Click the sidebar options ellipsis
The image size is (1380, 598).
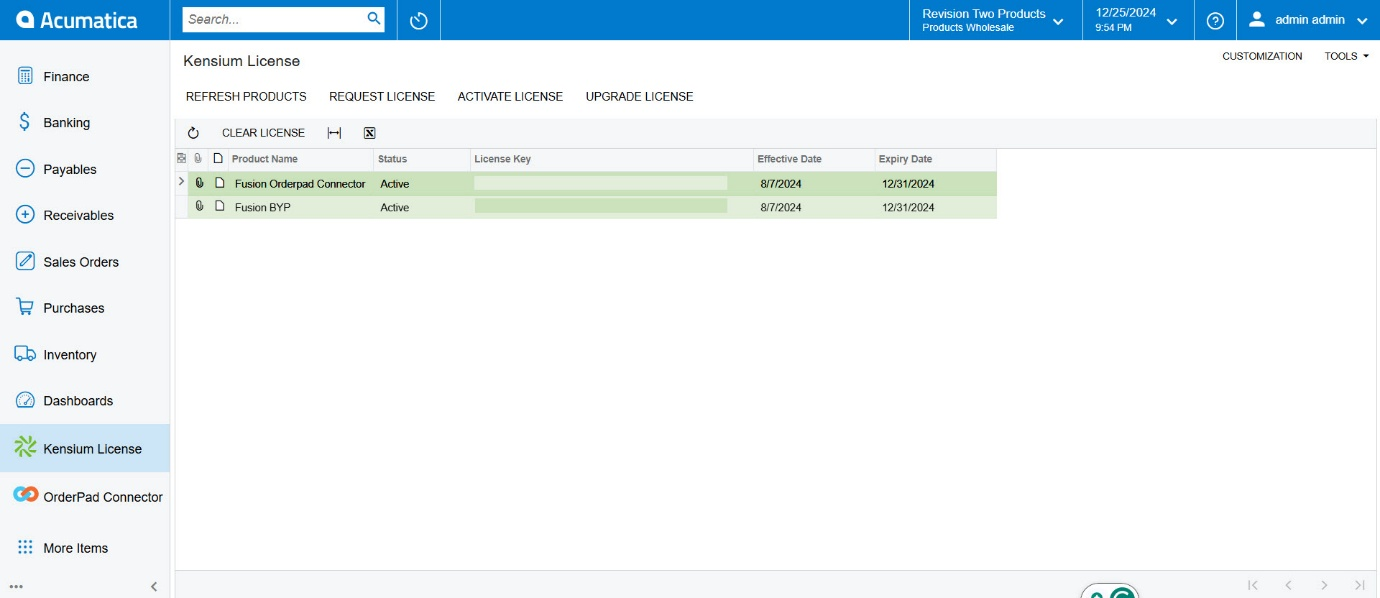(16, 587)
